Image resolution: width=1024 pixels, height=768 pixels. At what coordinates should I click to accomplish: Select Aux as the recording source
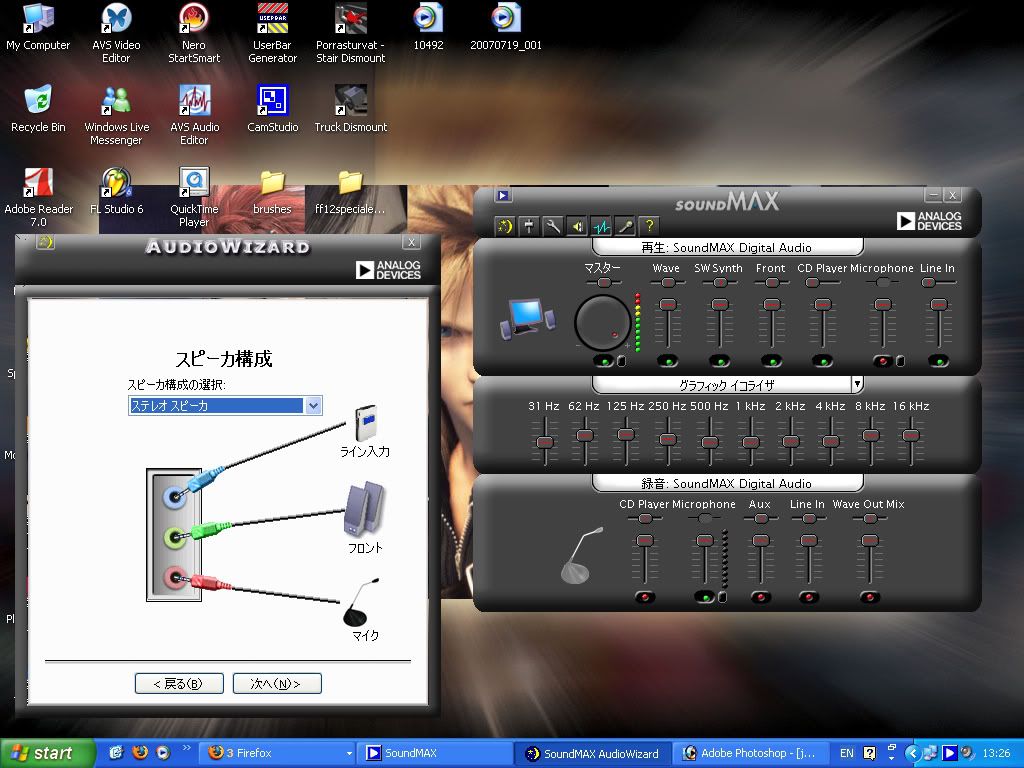(x=761, y=597)
